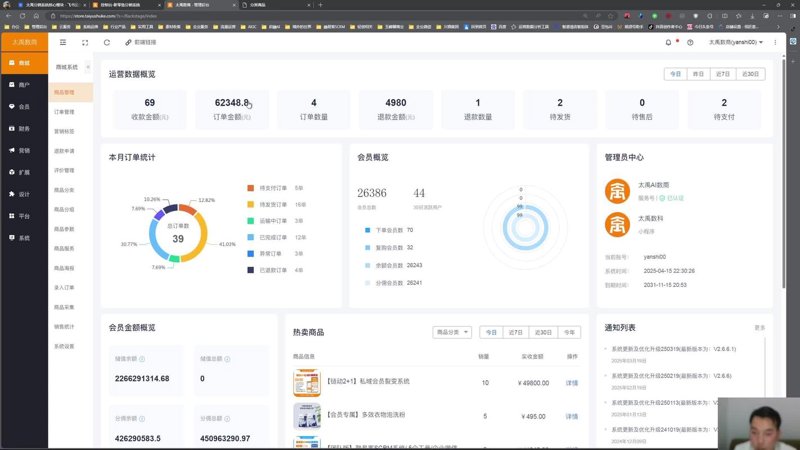Select 设计 puzzle item in dark sidebar
The image size is (800, 450).
(24, 194)
